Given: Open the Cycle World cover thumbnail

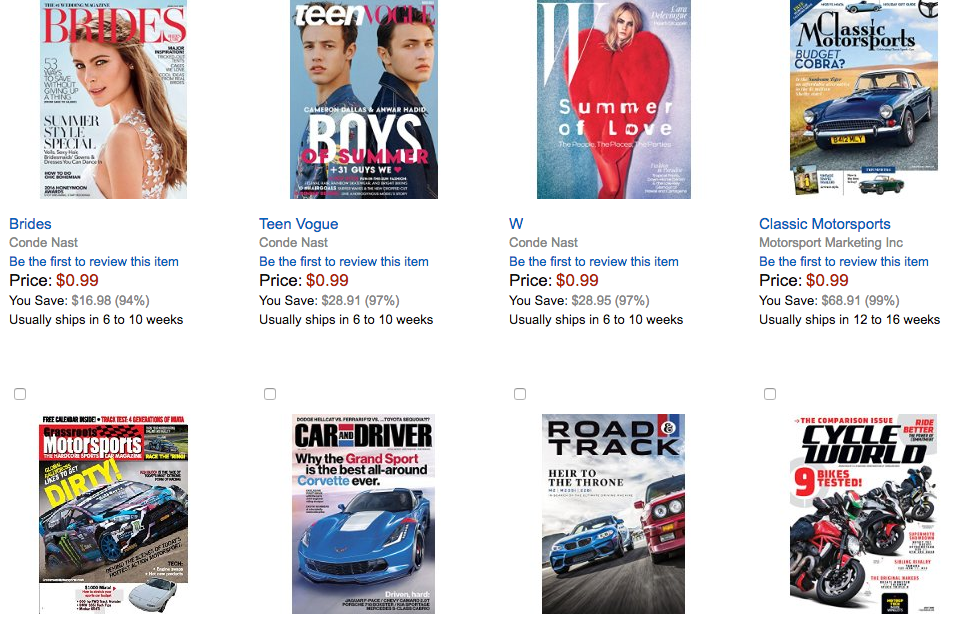Looking at the screenshot, I should (x=864, y=513).
